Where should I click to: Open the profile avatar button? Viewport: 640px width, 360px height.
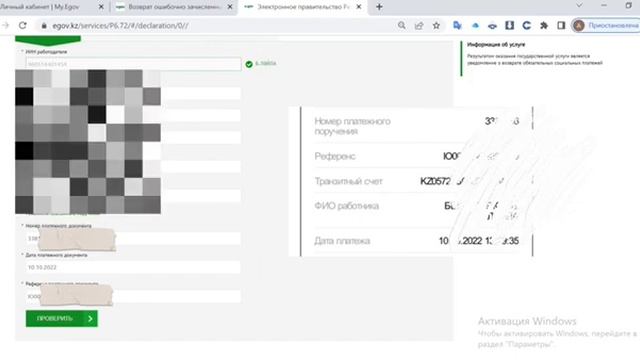coord(578,25)
